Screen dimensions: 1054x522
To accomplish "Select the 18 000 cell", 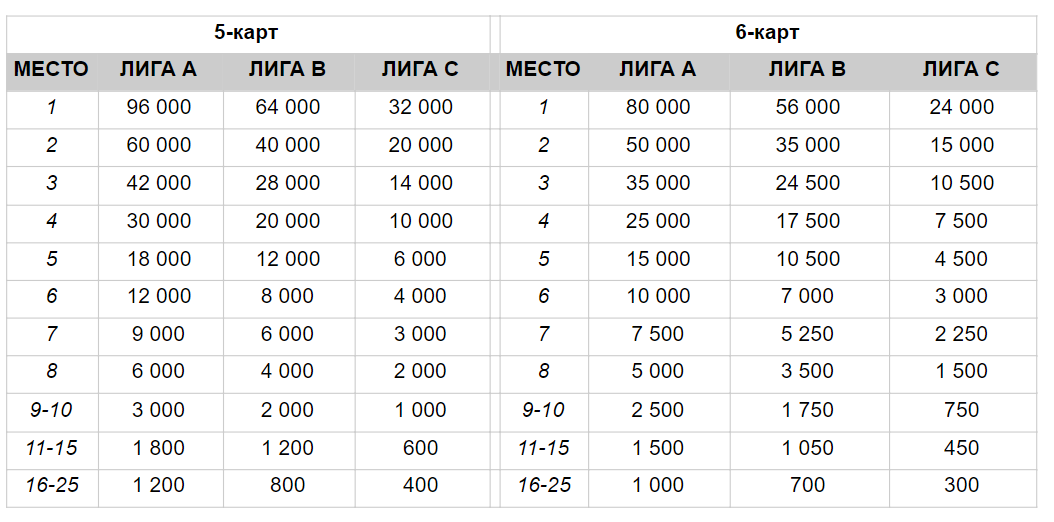I will coord(159,259).
